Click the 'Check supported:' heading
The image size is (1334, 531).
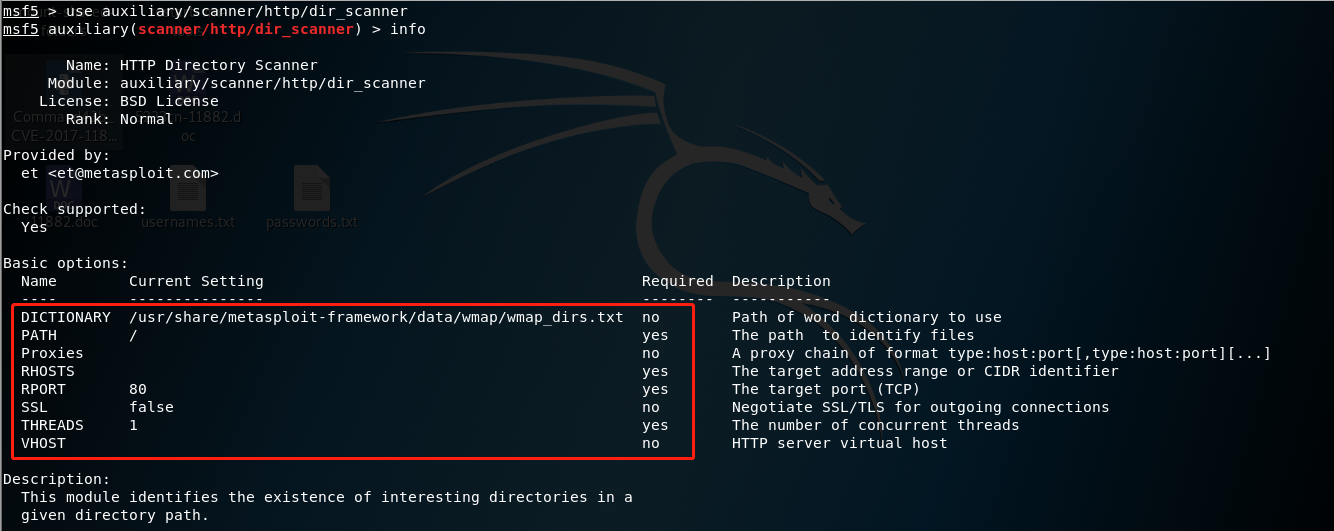[x=75, y=209]
